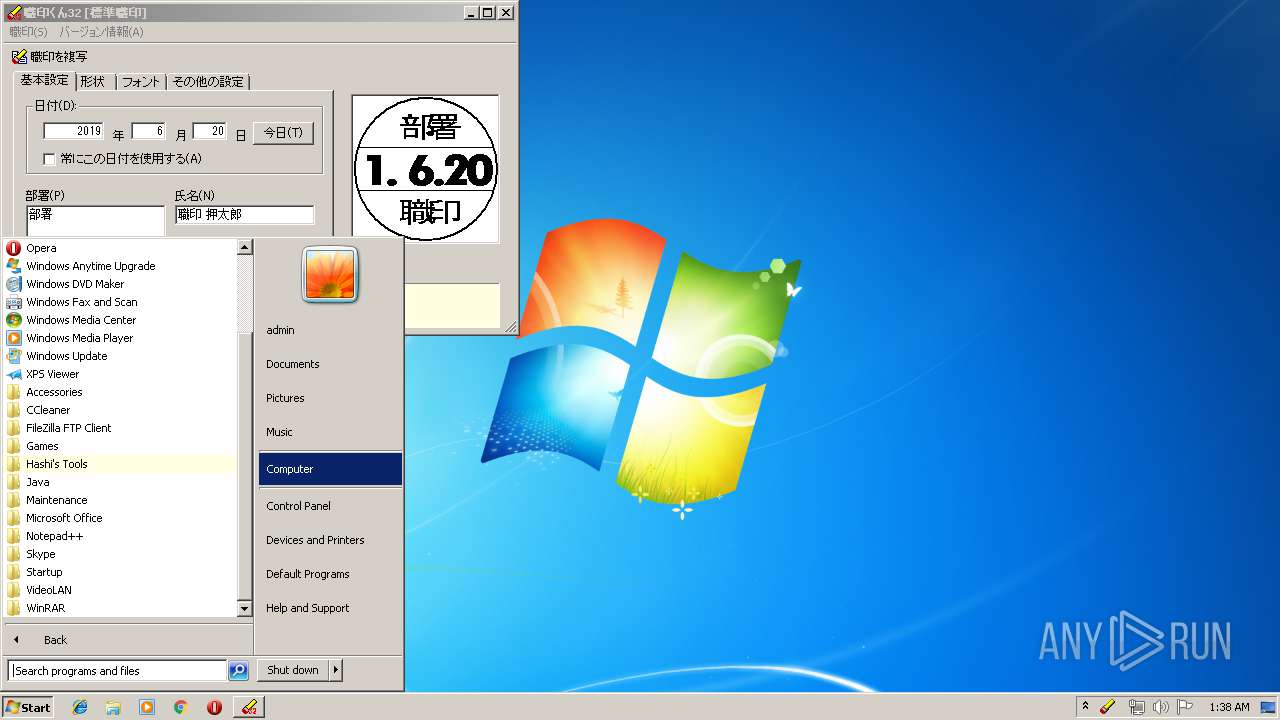
Task: Click the search programs and files box
Action: [x=117, y=671]
